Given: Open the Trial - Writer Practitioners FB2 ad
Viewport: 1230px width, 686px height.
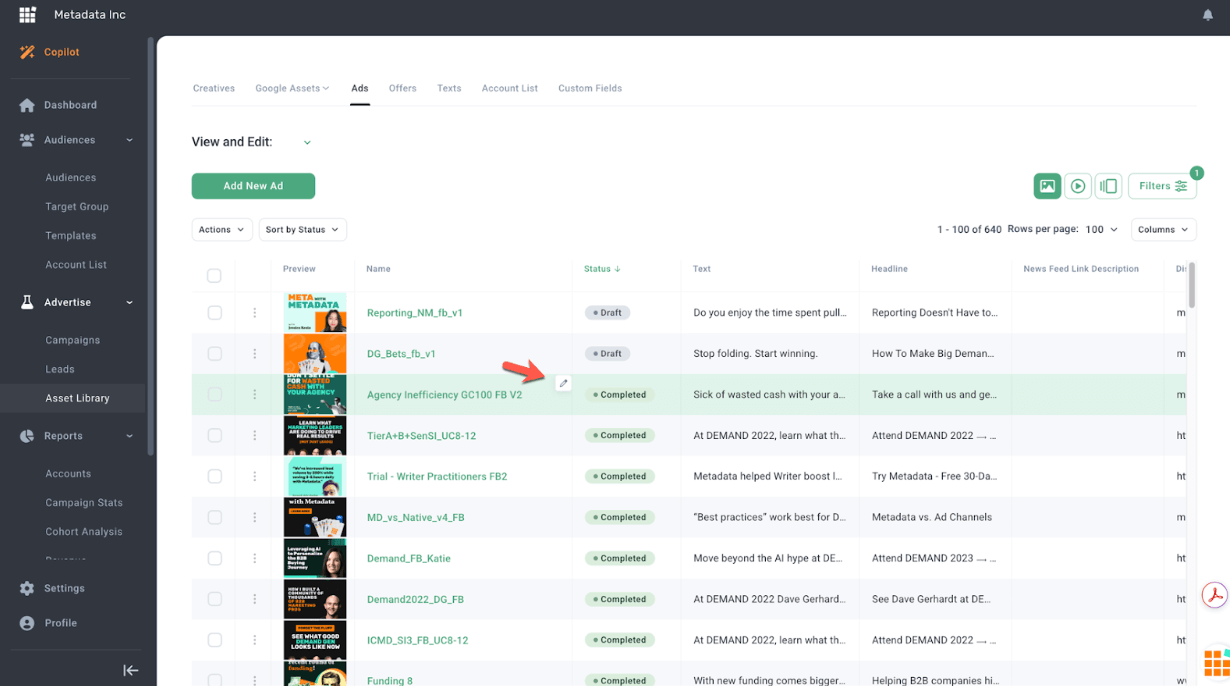Looking at the screenshot, I should pos(438,476).
